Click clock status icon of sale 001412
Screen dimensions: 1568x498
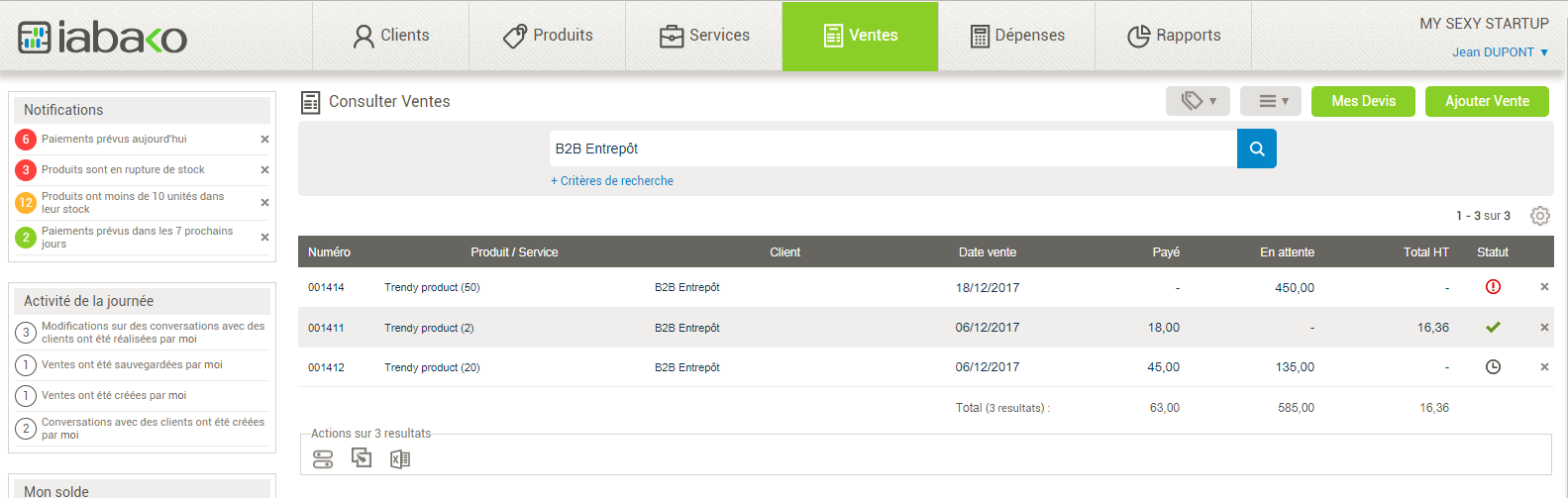point(1493,367)
